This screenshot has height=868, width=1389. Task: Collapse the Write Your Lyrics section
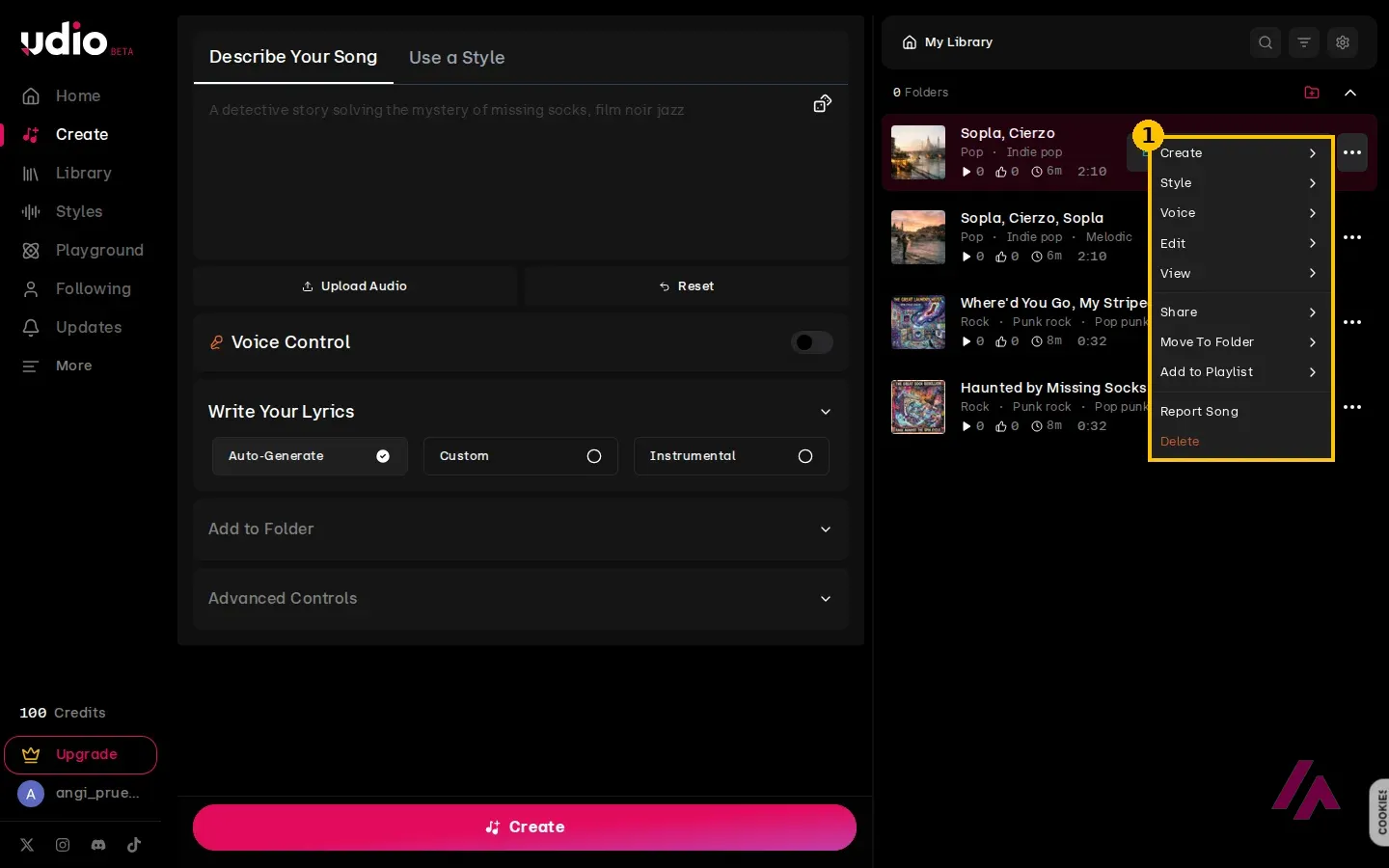click(826, 412)
